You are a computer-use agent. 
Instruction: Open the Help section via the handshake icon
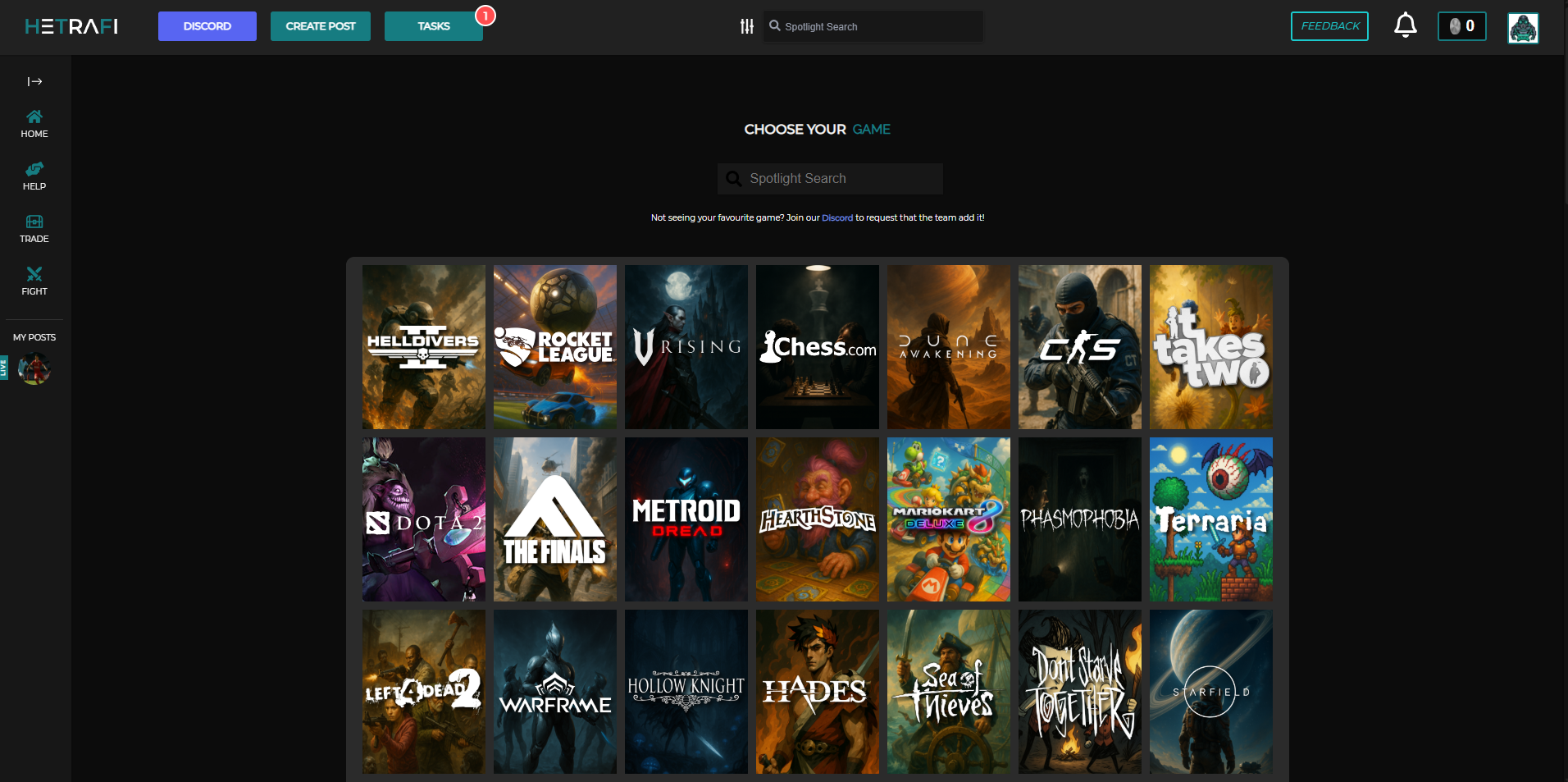click(34, 176)
